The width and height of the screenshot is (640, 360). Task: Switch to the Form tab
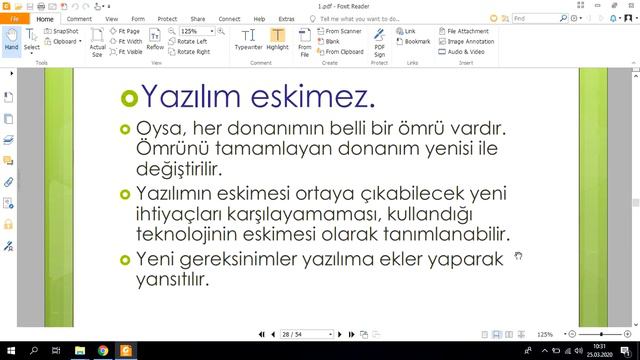[x=138, y=19]
